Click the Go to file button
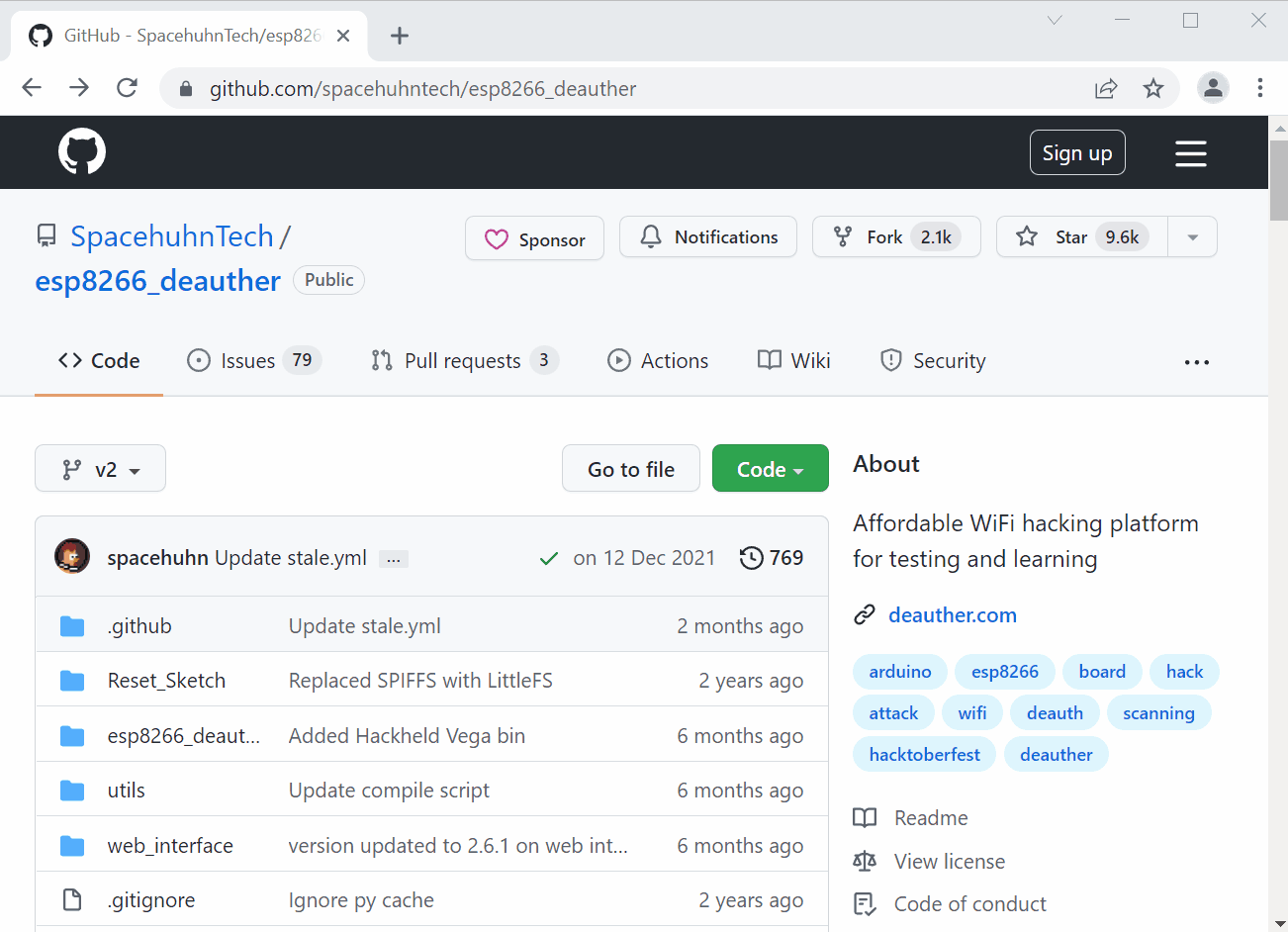Image resolution: width=1288 pixels, height=932 pixels. click(631, 469)
